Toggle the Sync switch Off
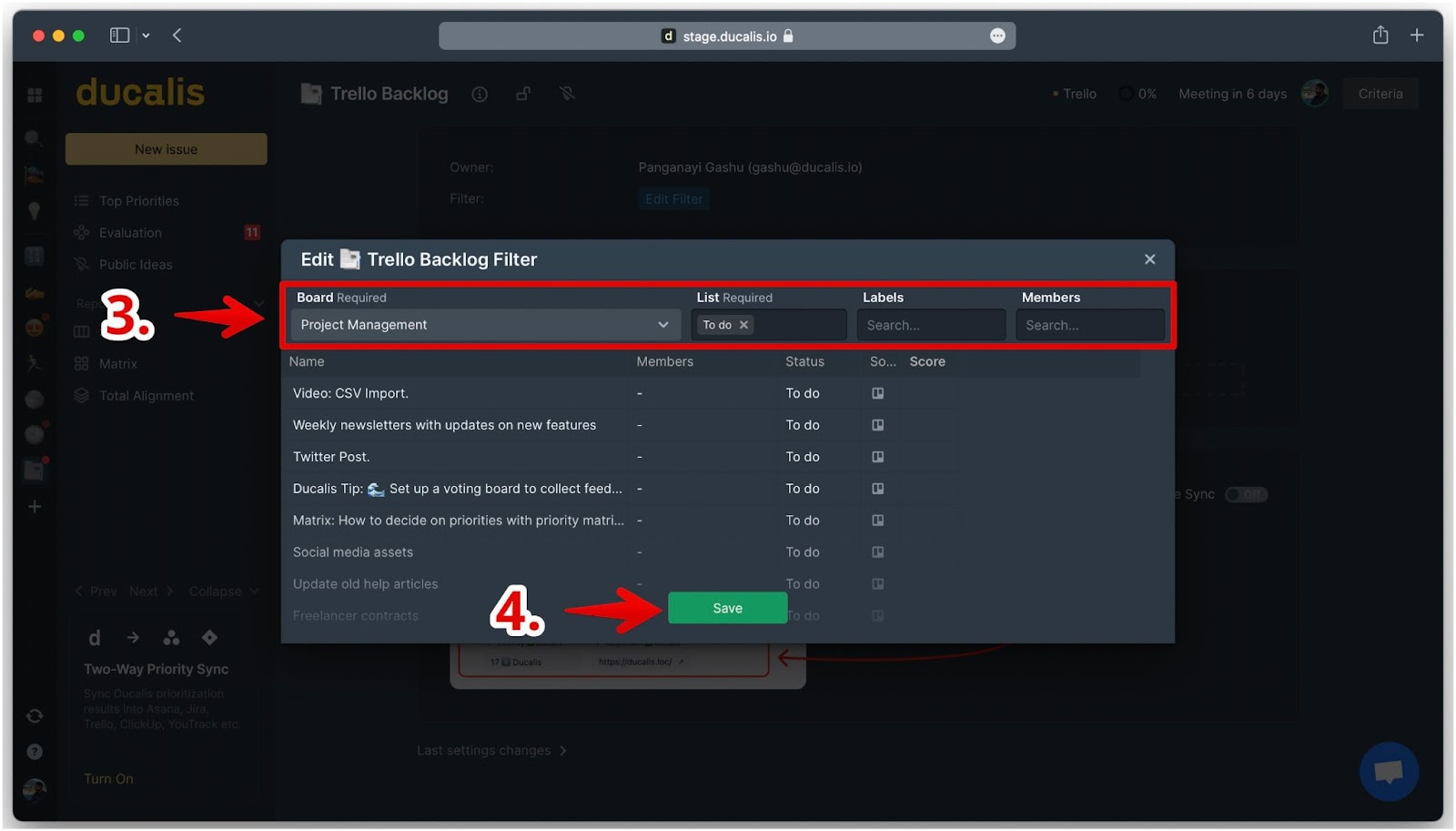Screen dimensions: 1456x831 (x=1246, y=494)
